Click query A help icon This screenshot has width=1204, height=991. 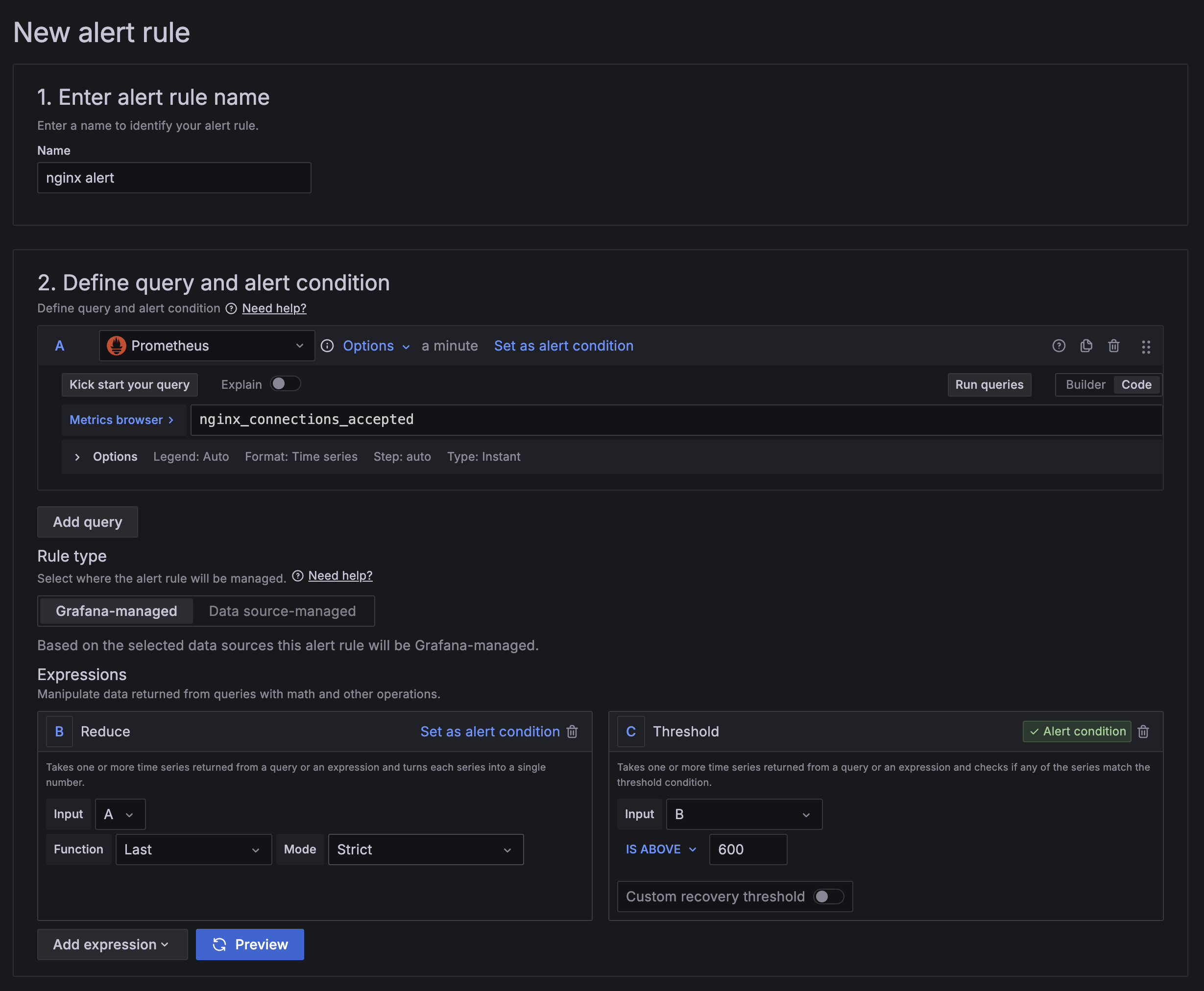(1059, 346)
